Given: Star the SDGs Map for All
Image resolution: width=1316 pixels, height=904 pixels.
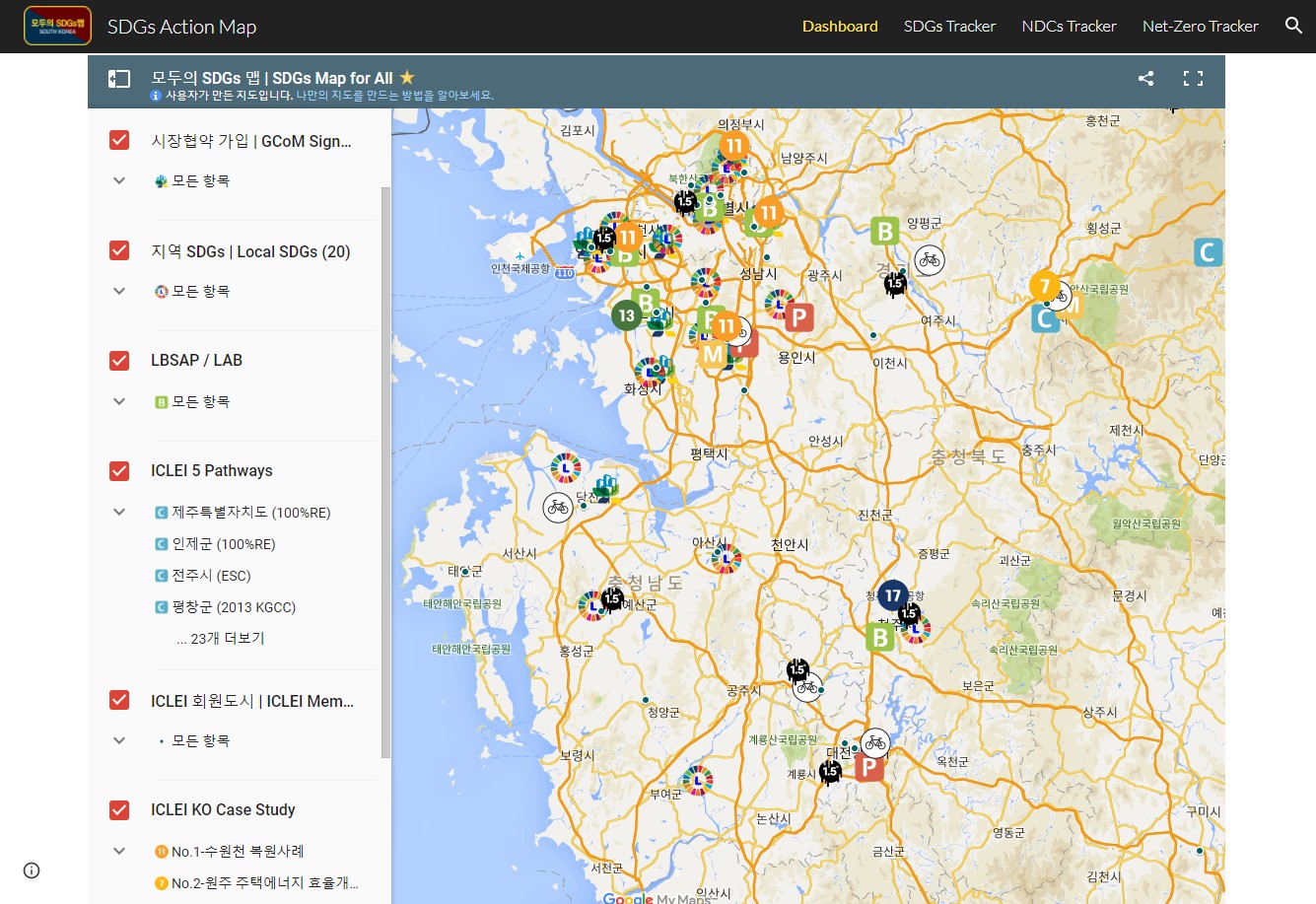Looking at the screenshot, I should [407, 78].
